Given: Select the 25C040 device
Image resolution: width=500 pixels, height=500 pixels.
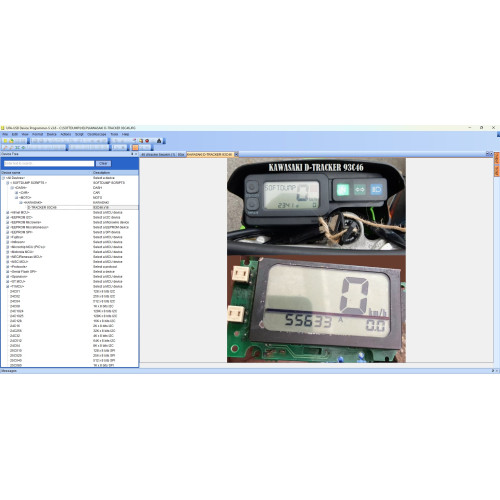Looking at the screenshot, I should tap(16, 360).
